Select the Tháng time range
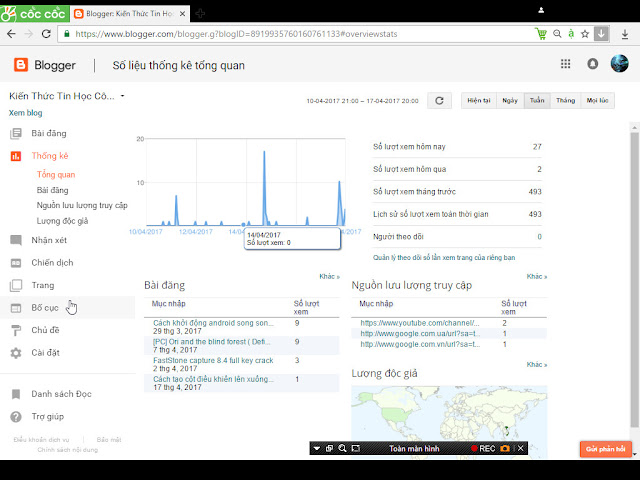The image size is (640, 480). tap(566, 100)
